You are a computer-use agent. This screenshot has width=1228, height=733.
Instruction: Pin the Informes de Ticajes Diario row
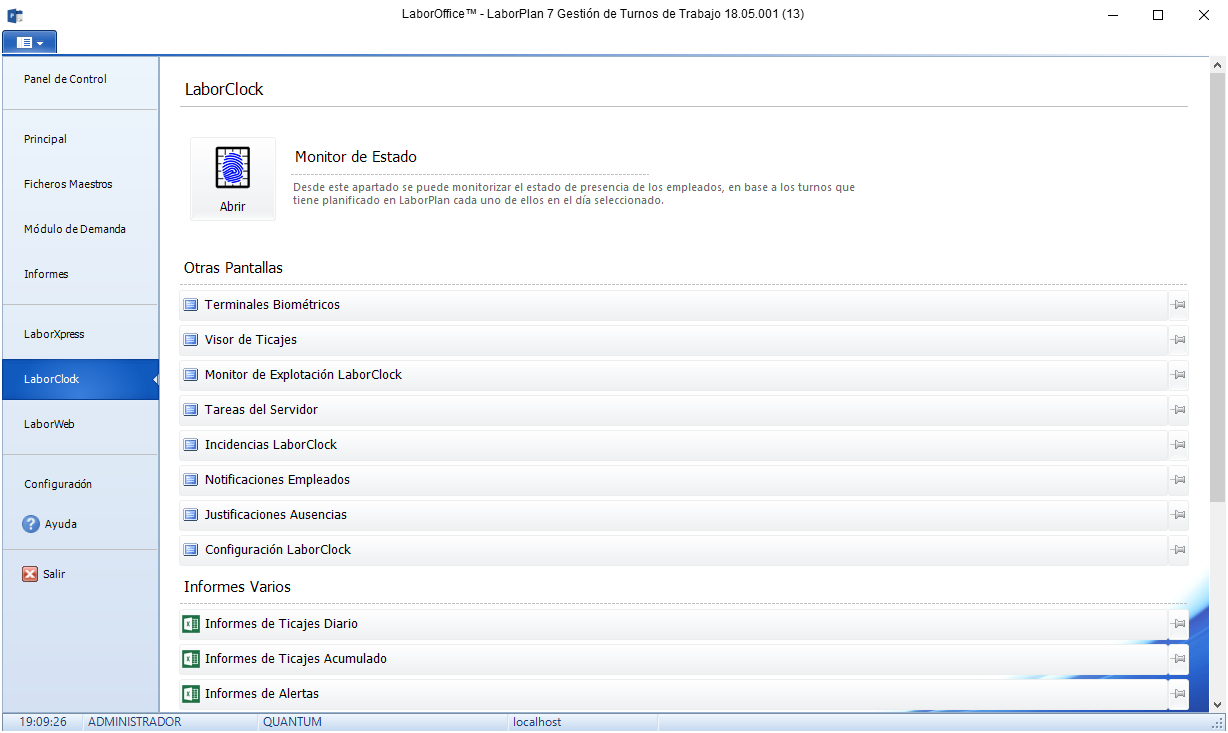tap(1179, 624)
